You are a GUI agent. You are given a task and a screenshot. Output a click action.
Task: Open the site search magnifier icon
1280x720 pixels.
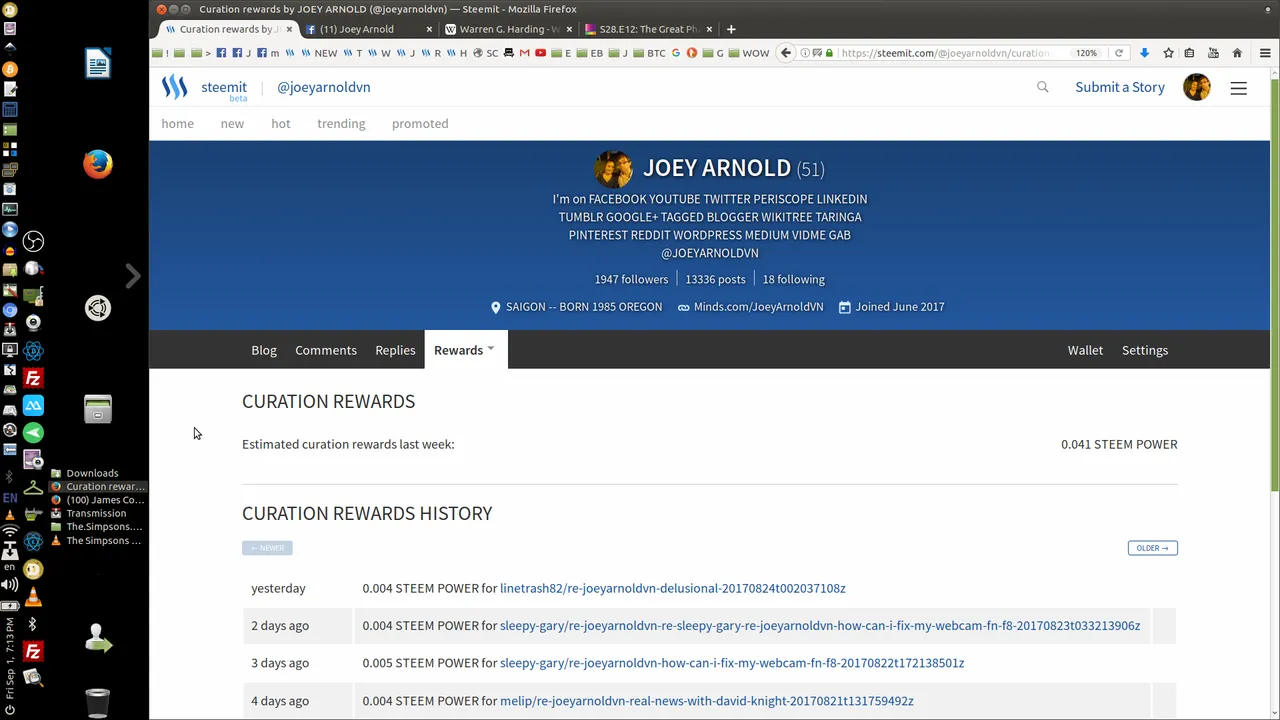[x=1042, y=87]
